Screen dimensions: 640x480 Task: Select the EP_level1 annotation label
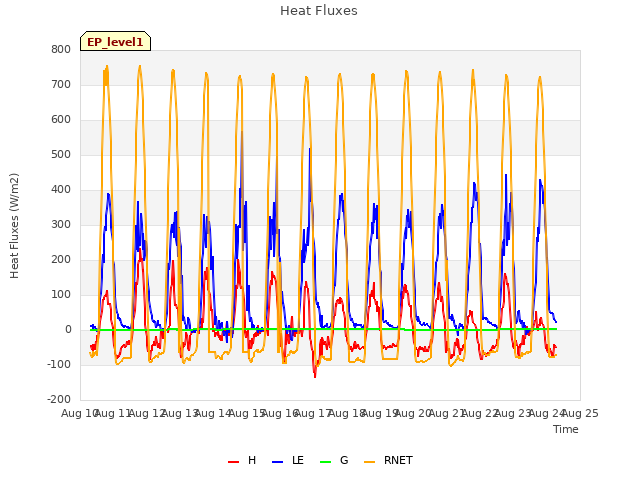coord(116,42)
